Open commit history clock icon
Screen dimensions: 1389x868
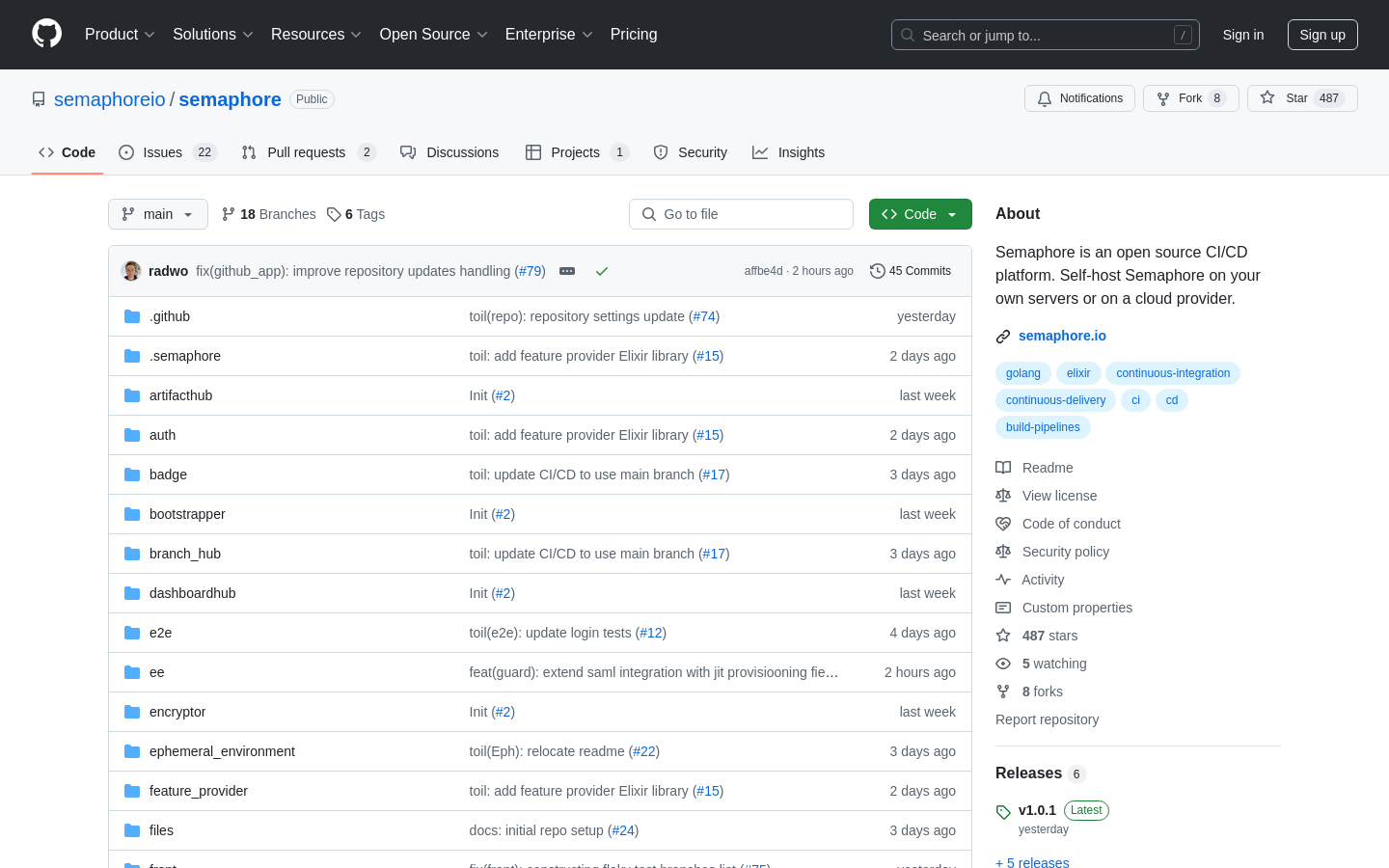click(x=878, y=271)
